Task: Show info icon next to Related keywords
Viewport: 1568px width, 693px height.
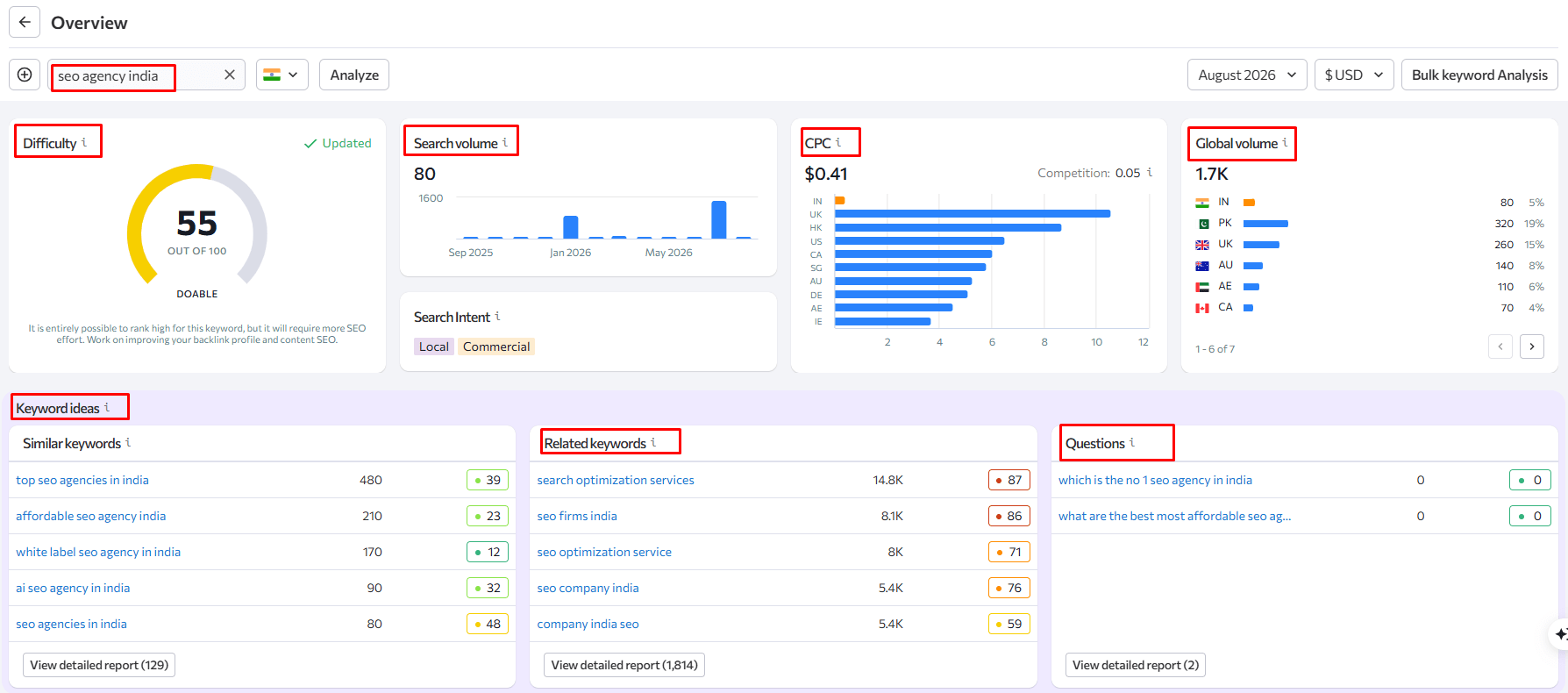Action: pos(653,442)
